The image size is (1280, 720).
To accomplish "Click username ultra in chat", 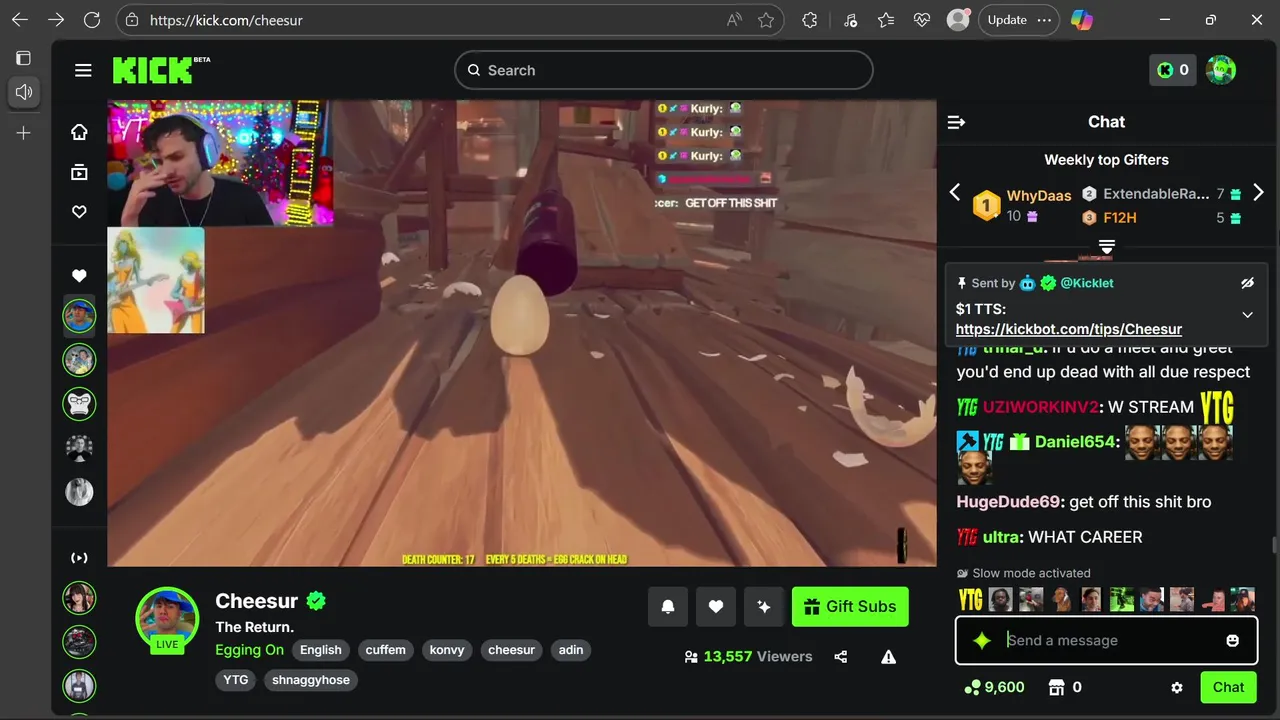I will 1002,537.
